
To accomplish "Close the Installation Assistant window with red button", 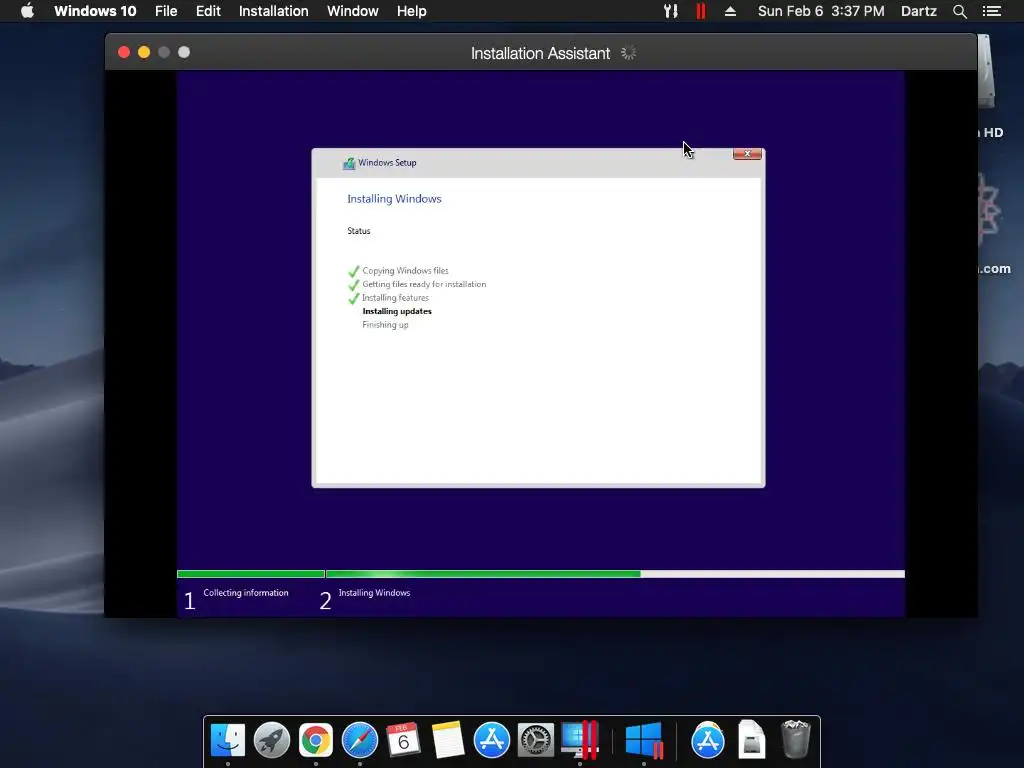I will pos(124,52).
